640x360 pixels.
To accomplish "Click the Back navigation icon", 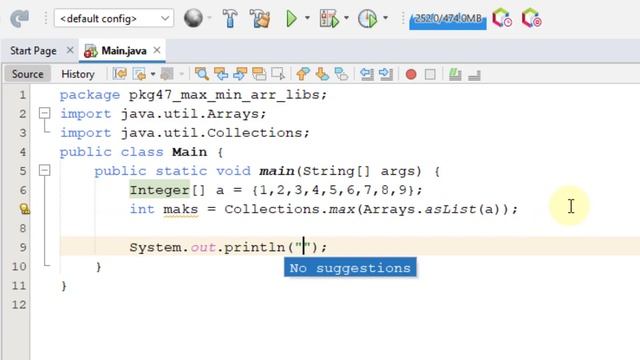I will click(139, 74).
